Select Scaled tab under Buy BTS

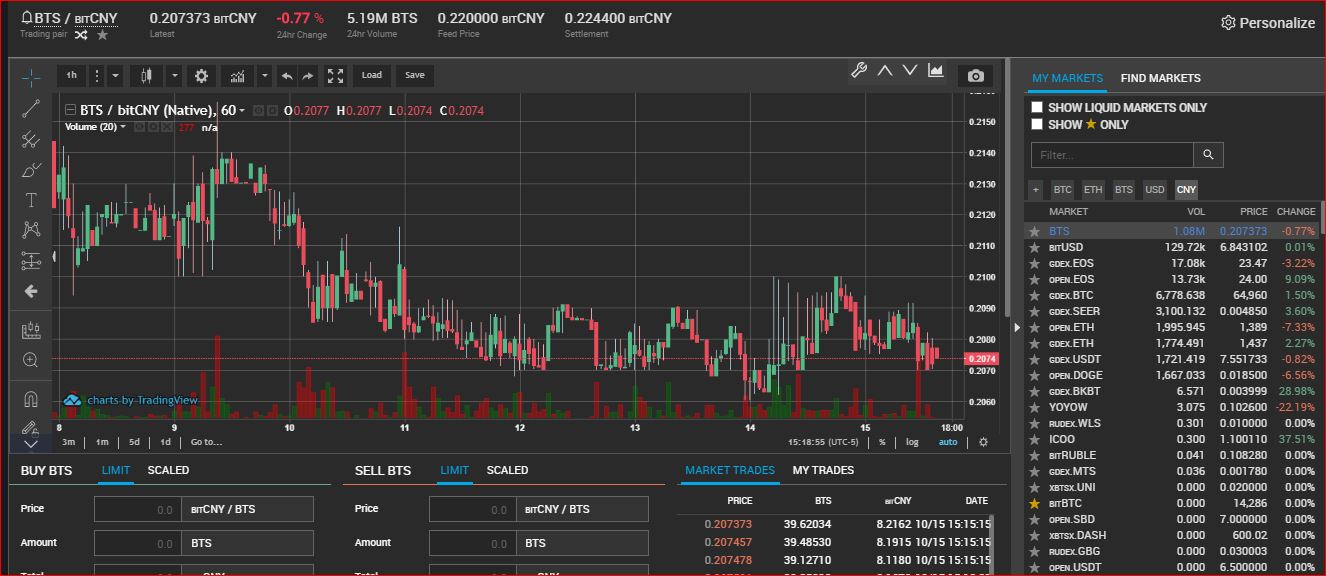point(168,470)
